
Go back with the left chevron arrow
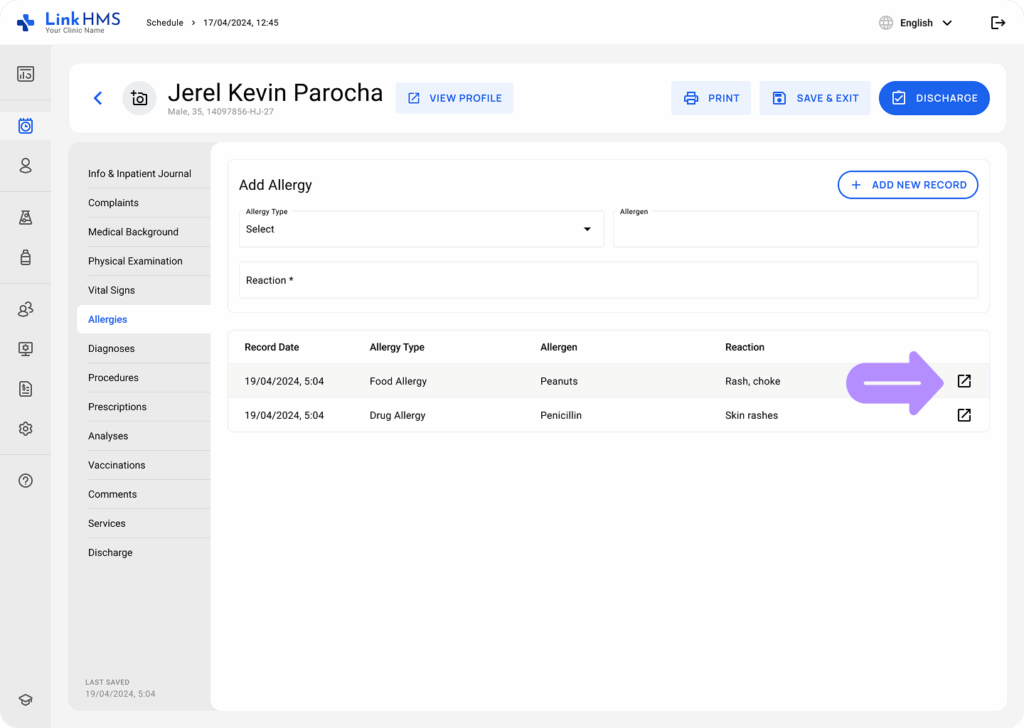click(x=98, y=98)
